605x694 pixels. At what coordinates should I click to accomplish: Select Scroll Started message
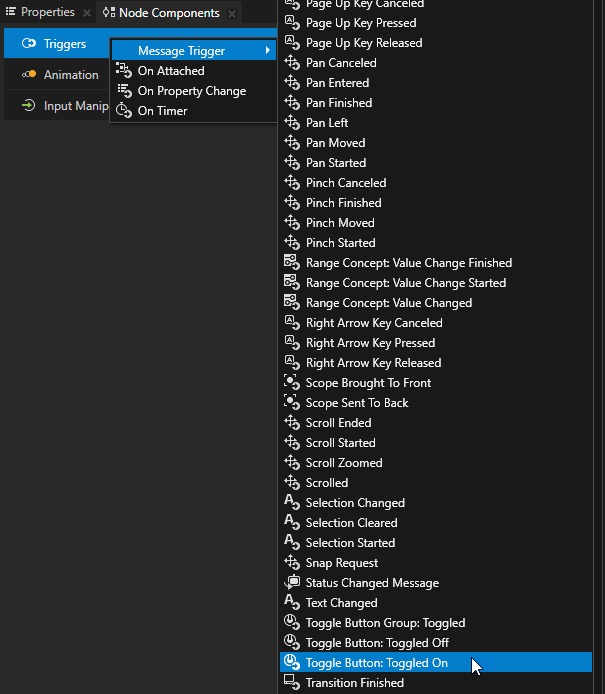coord(436,443)
